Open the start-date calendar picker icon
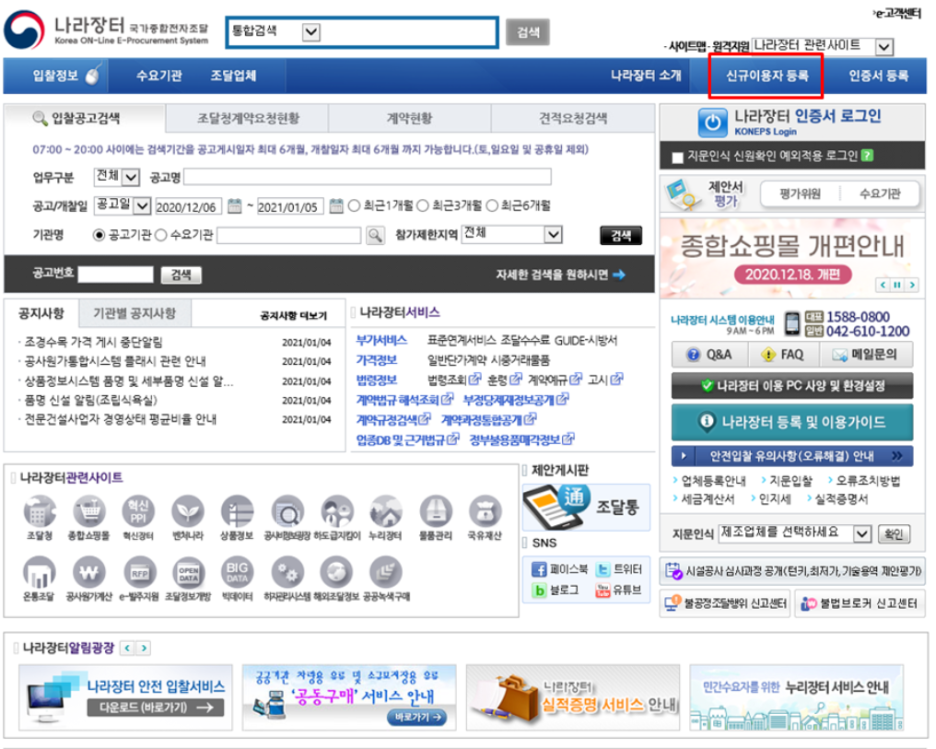 (x=235, y=206)
